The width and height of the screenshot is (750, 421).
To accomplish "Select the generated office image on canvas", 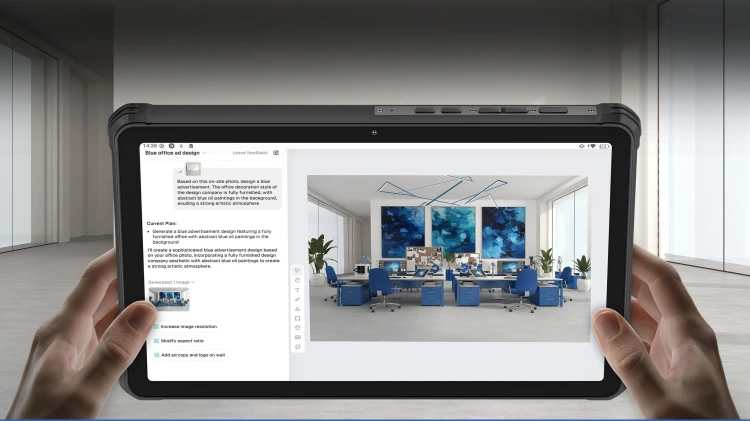I will pyautogui.click(x=448, y=258).
